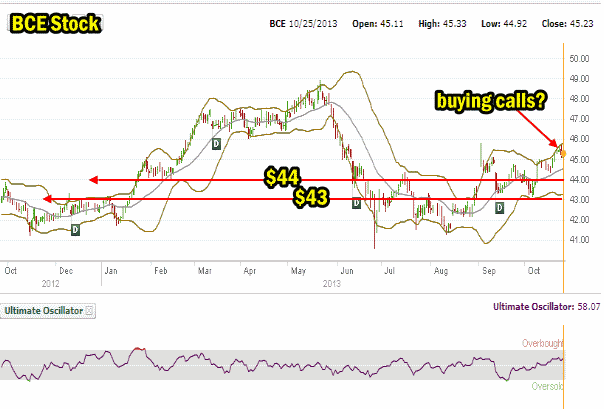
Task: Click the 45.00 price axis label
Action: tap(579, 159)
